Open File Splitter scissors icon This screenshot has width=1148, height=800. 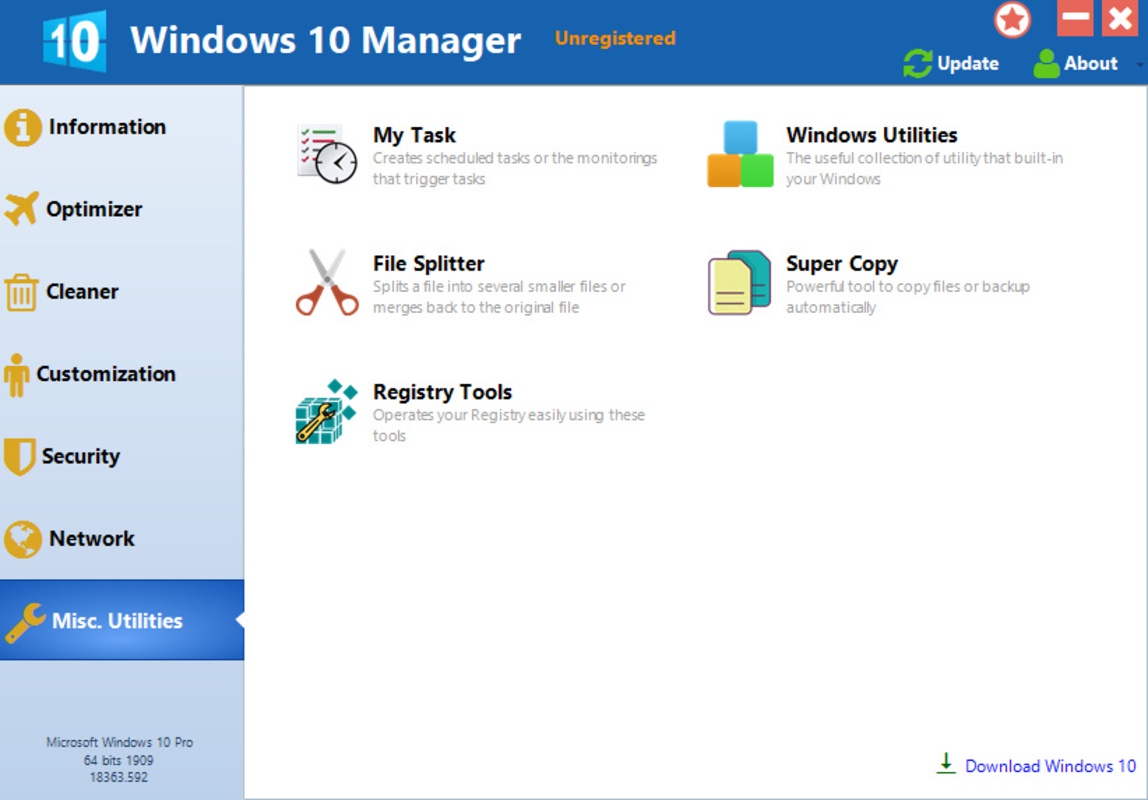[x=326, y=283]
